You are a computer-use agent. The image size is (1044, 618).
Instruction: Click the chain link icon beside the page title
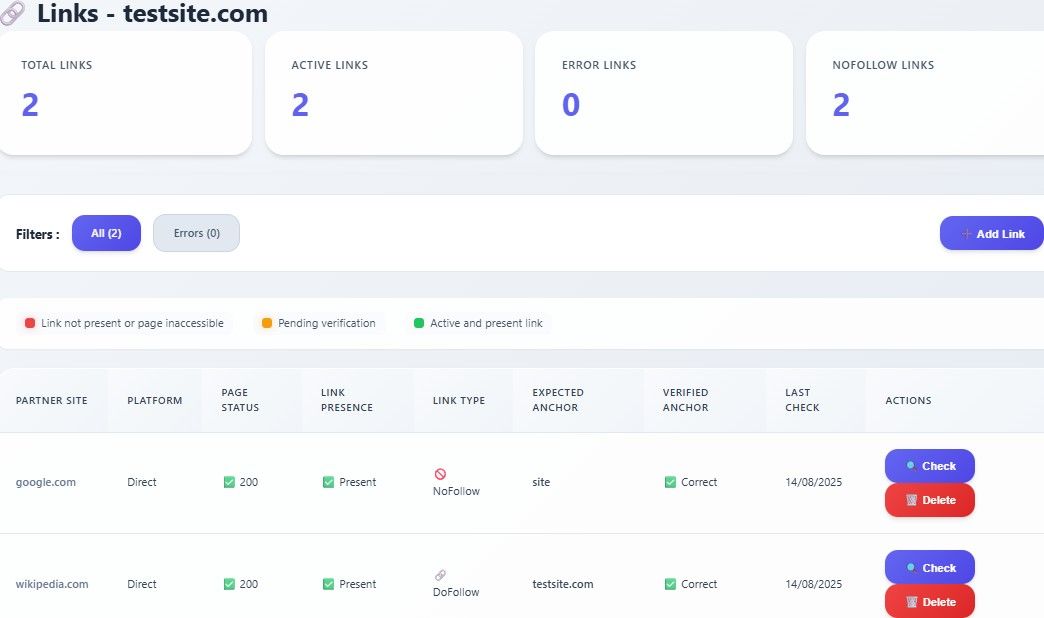[13, 14]
